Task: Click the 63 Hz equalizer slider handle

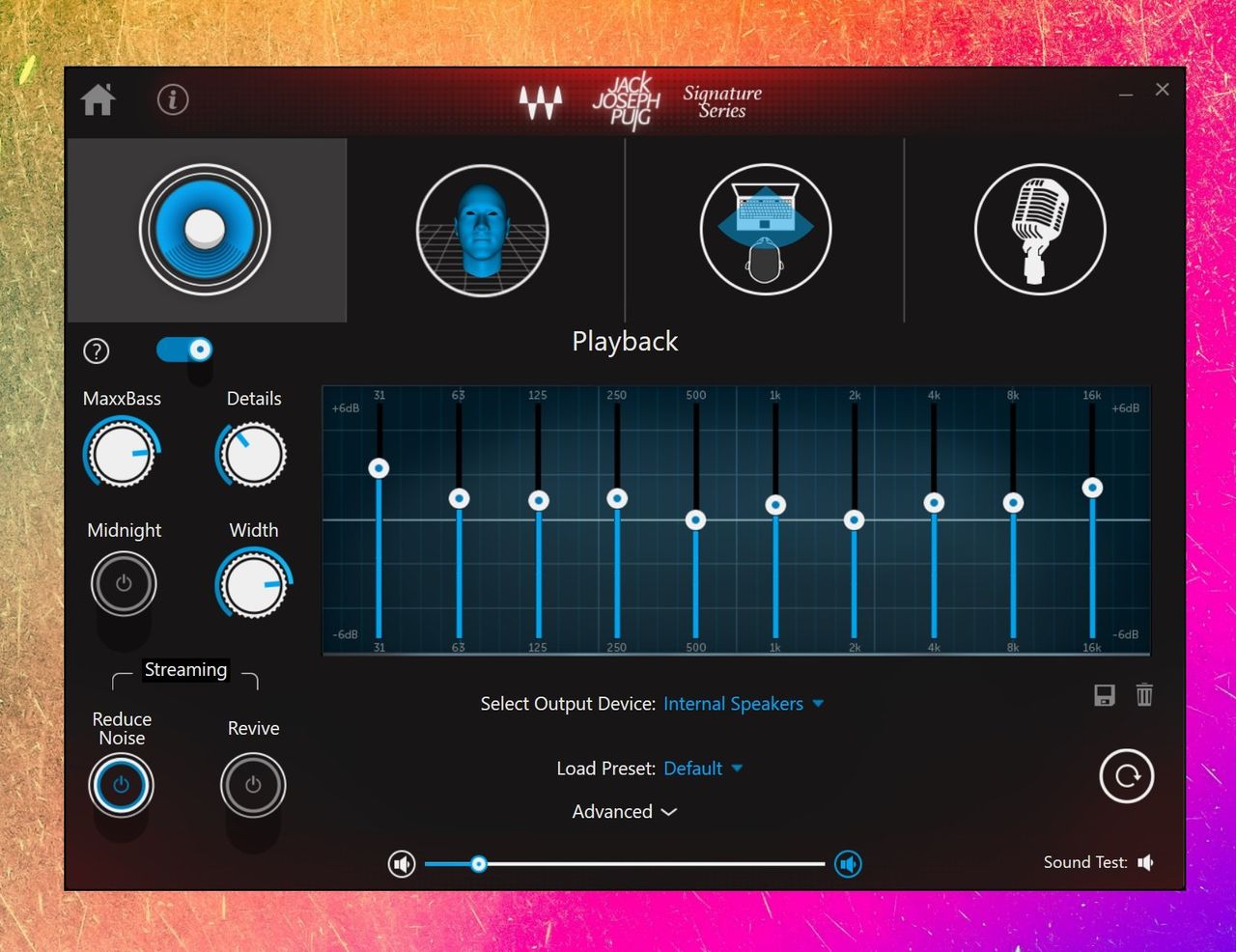Action: click(460, 498)
